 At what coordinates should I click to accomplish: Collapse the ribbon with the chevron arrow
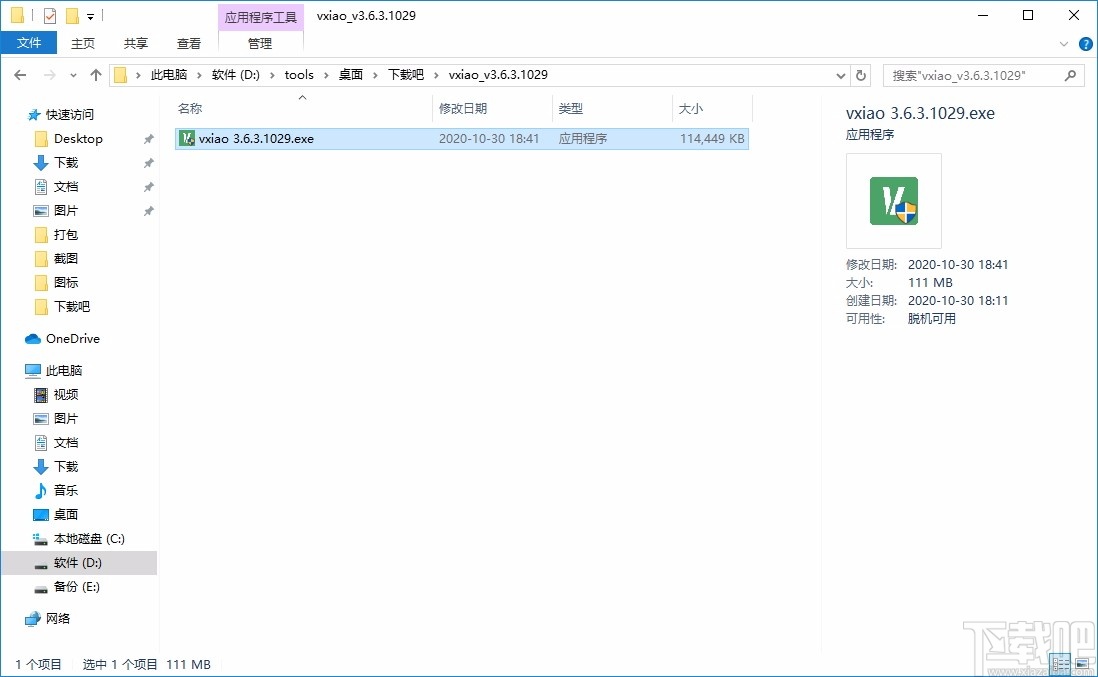tap(1062, 43)
